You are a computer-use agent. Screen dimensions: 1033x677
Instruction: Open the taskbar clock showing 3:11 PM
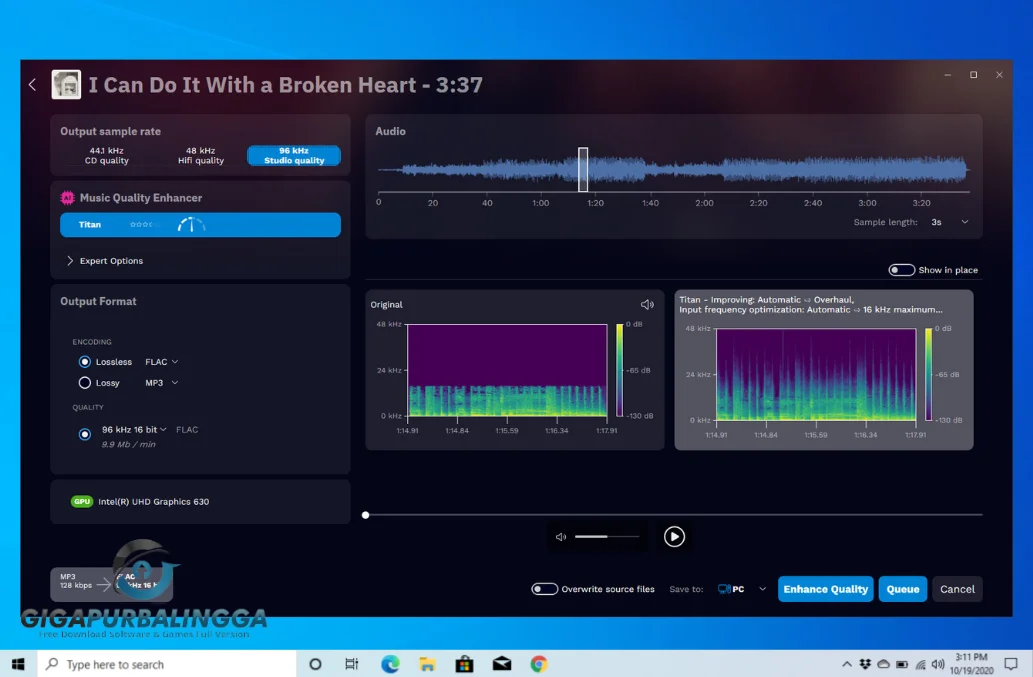[971, 664]
